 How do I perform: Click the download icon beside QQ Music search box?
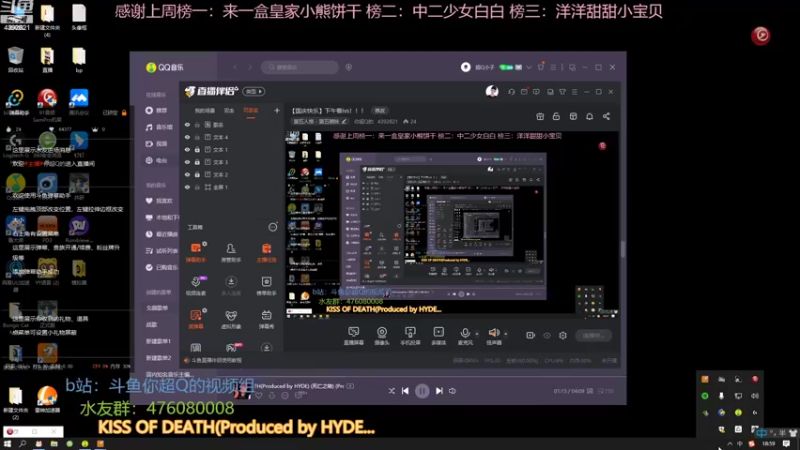[x=348, y=67]
